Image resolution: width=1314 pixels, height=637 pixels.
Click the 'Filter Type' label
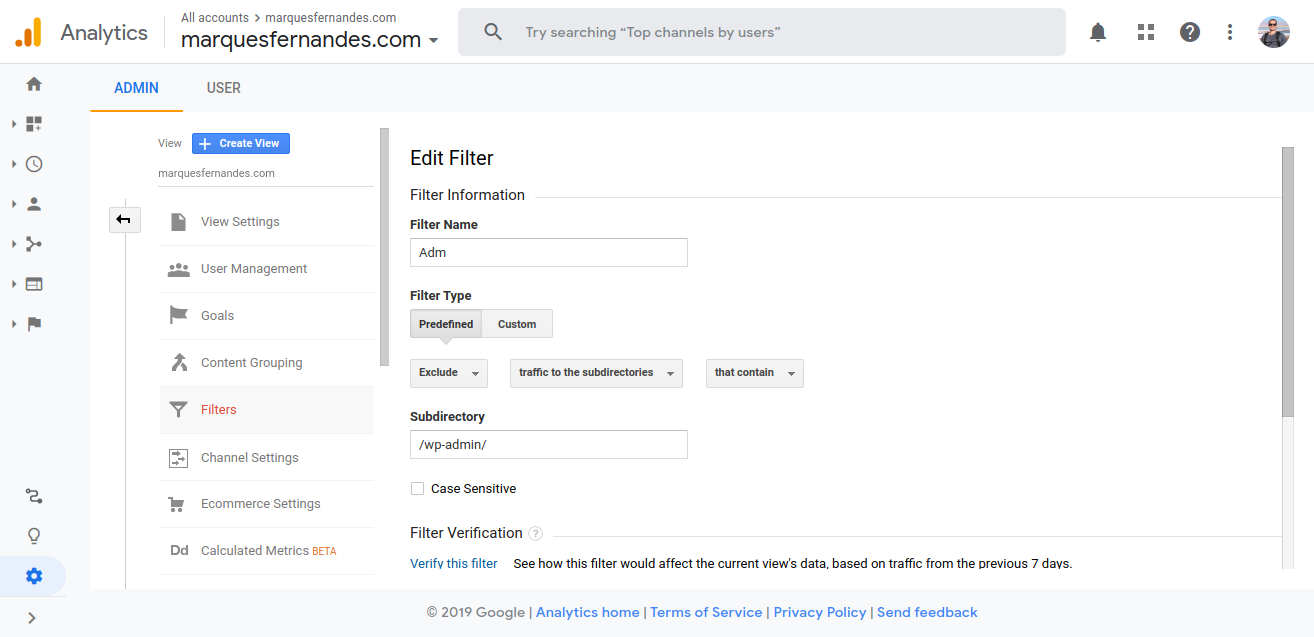tap(441, 296)
